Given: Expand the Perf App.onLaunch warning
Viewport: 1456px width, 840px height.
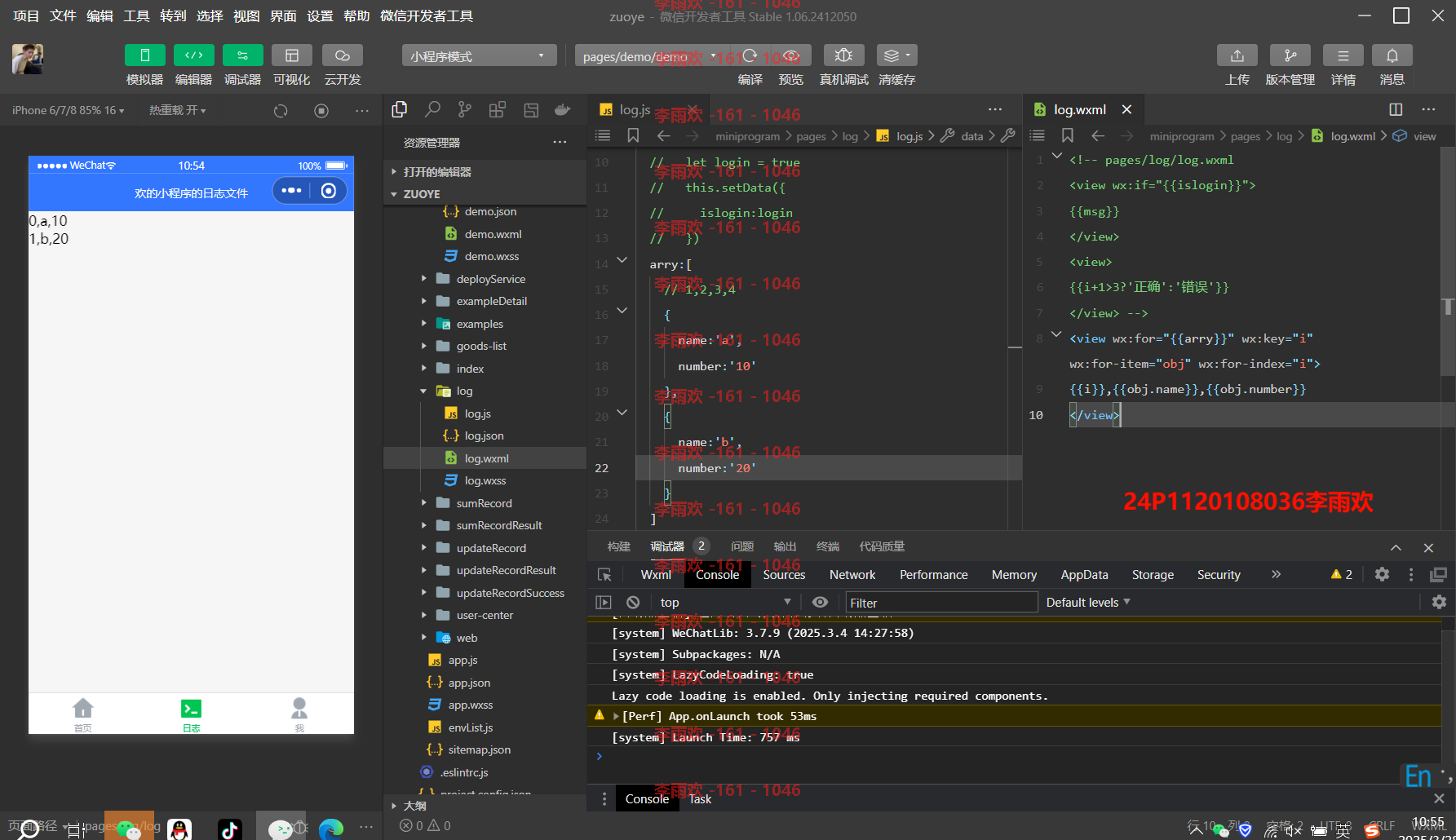Looking at the screenshot, I should (616, 716).
